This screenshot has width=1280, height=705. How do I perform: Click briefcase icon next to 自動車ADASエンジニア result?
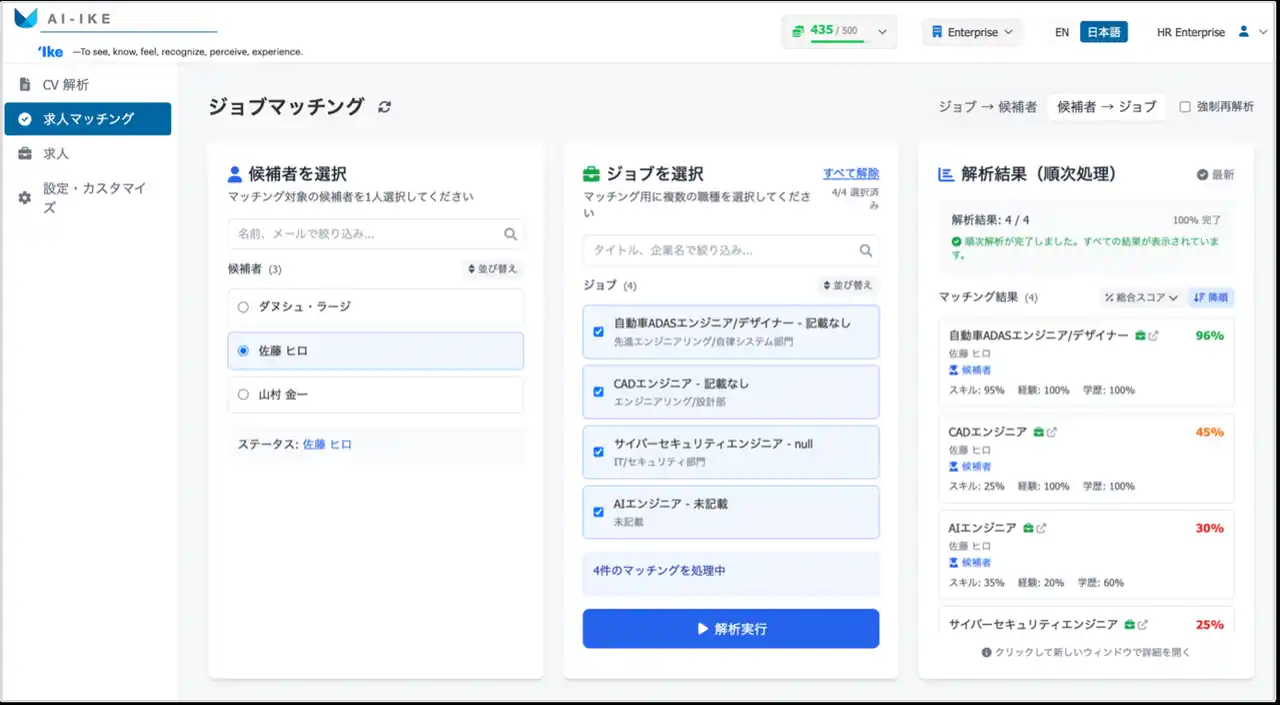pyautogui.click(x=1140, y=336)
